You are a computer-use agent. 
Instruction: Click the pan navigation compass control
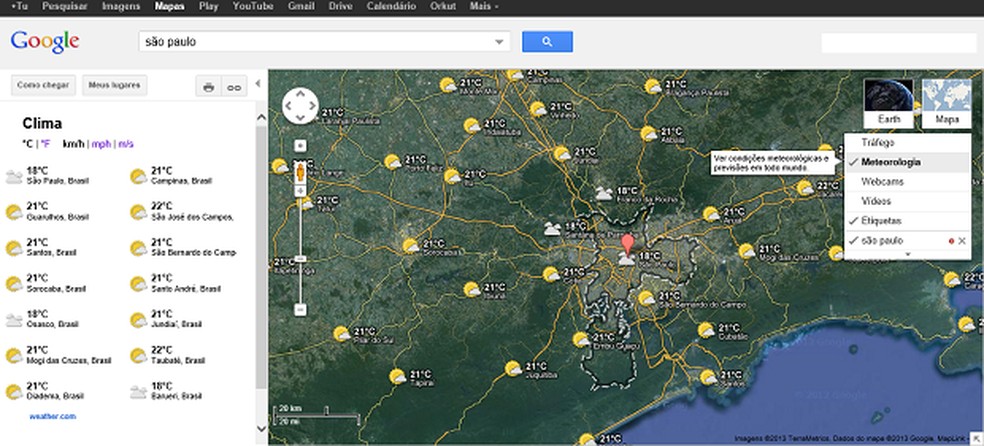point(300,105)
